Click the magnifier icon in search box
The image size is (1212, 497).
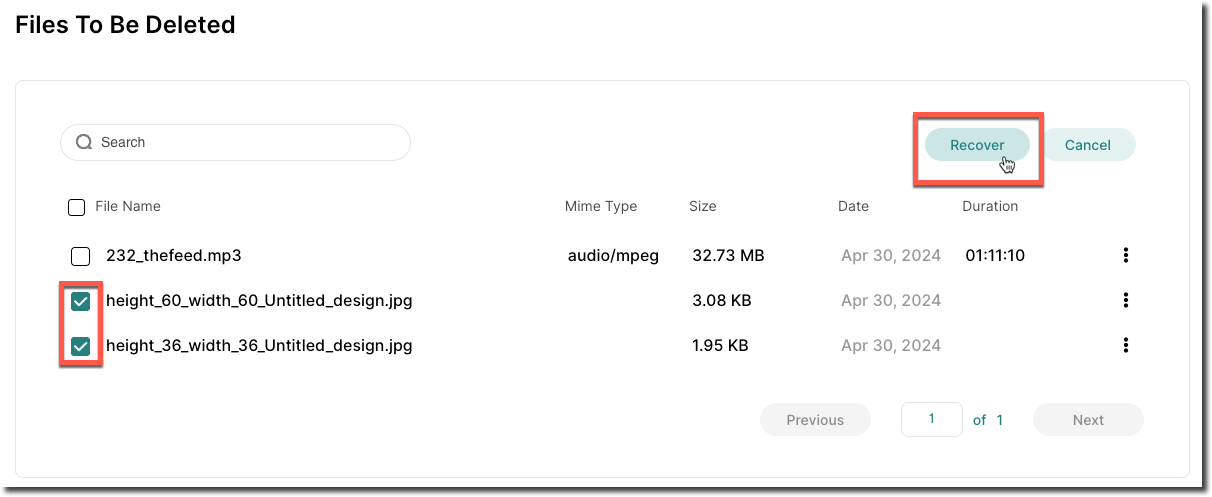(x=84, y=142)
